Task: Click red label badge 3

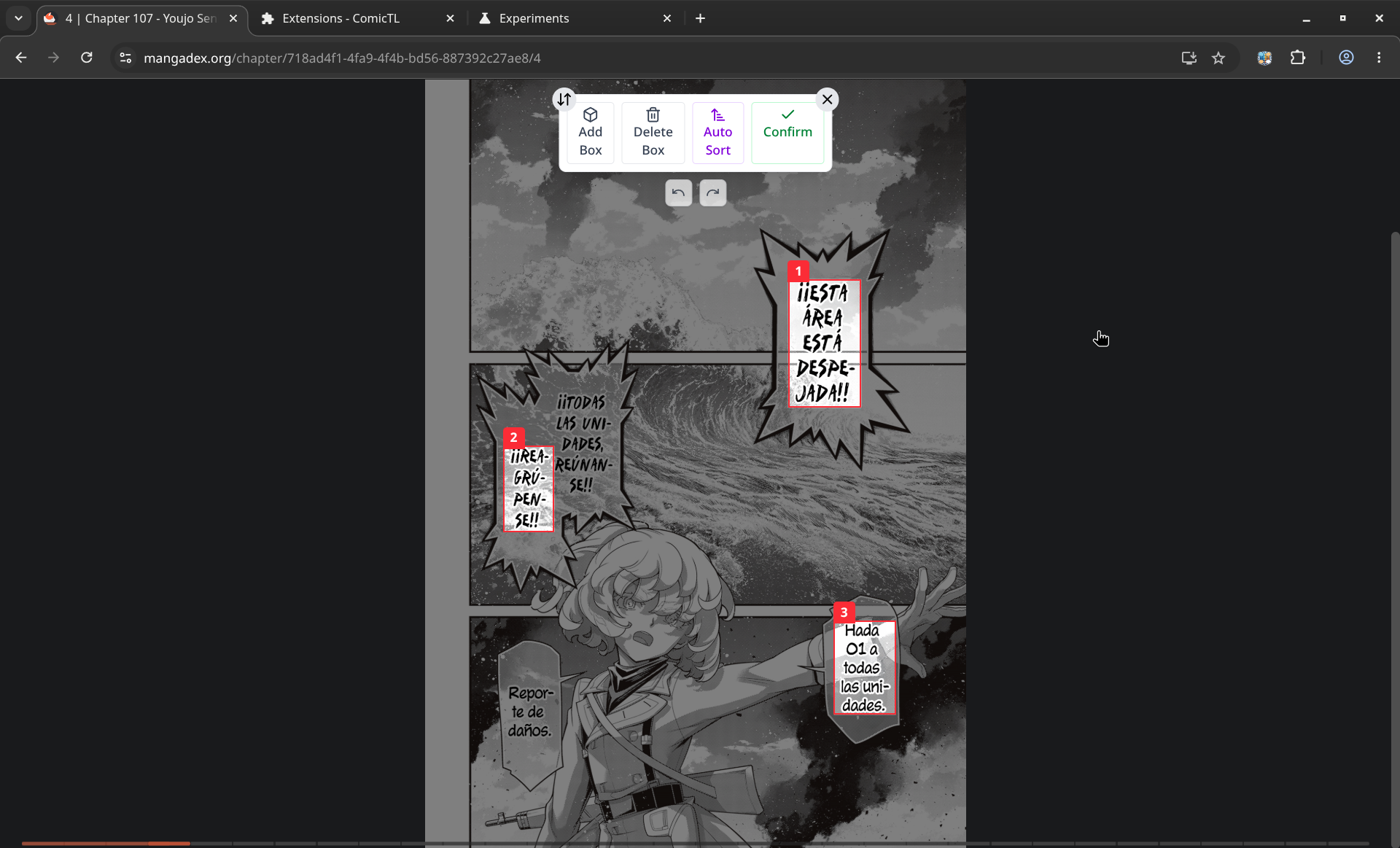Action: click(x=844, y=612)
